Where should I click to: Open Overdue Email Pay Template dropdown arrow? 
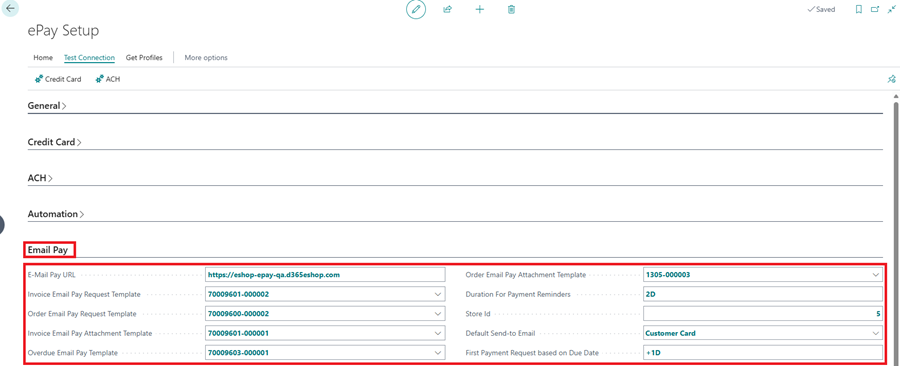click(x=438, y=352)
